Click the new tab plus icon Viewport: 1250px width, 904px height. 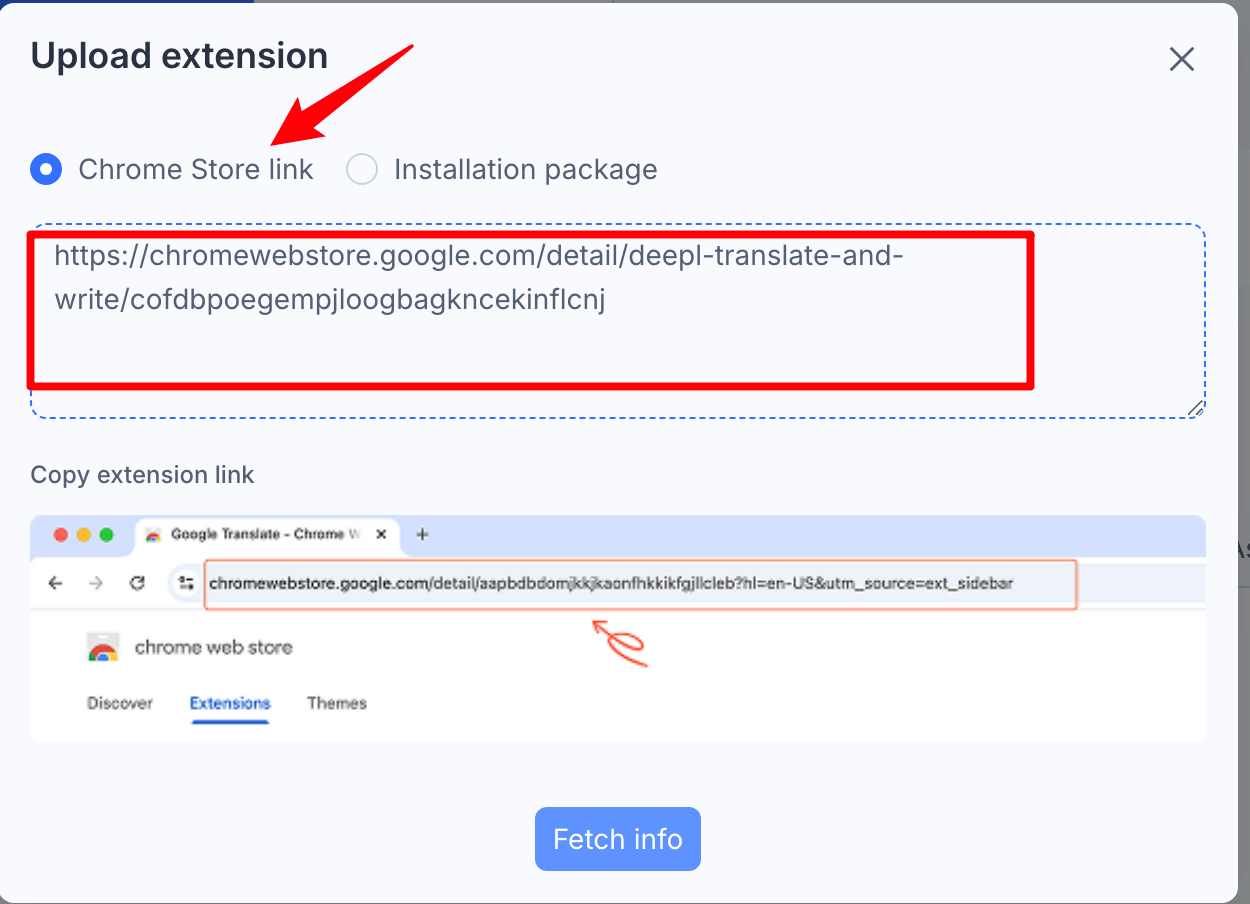pyautogui.click(x=422, y=535)
